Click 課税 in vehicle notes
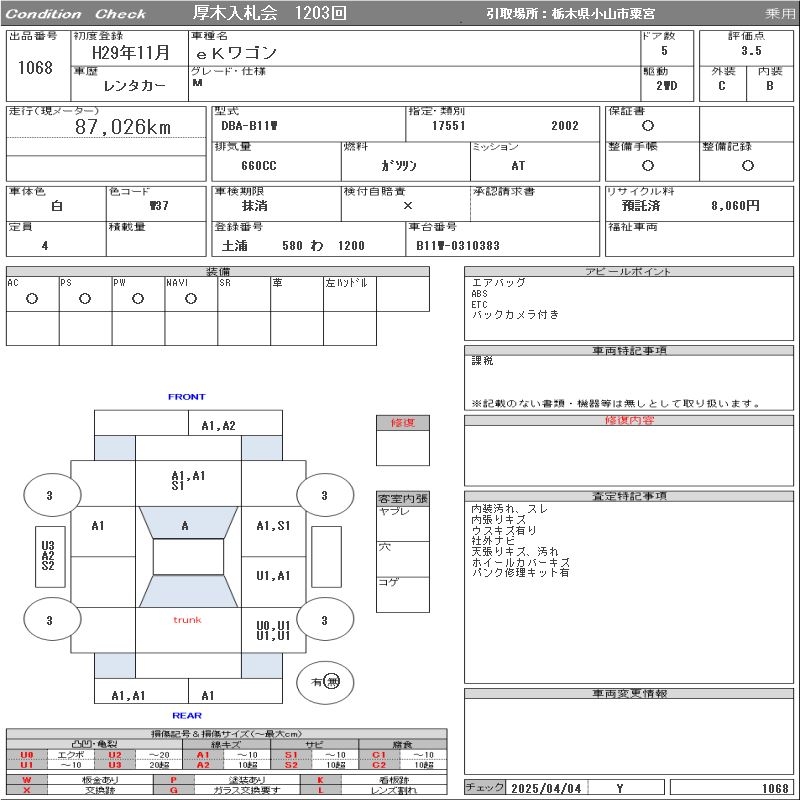This screenshot has width=800, height=800. [482, 361]
